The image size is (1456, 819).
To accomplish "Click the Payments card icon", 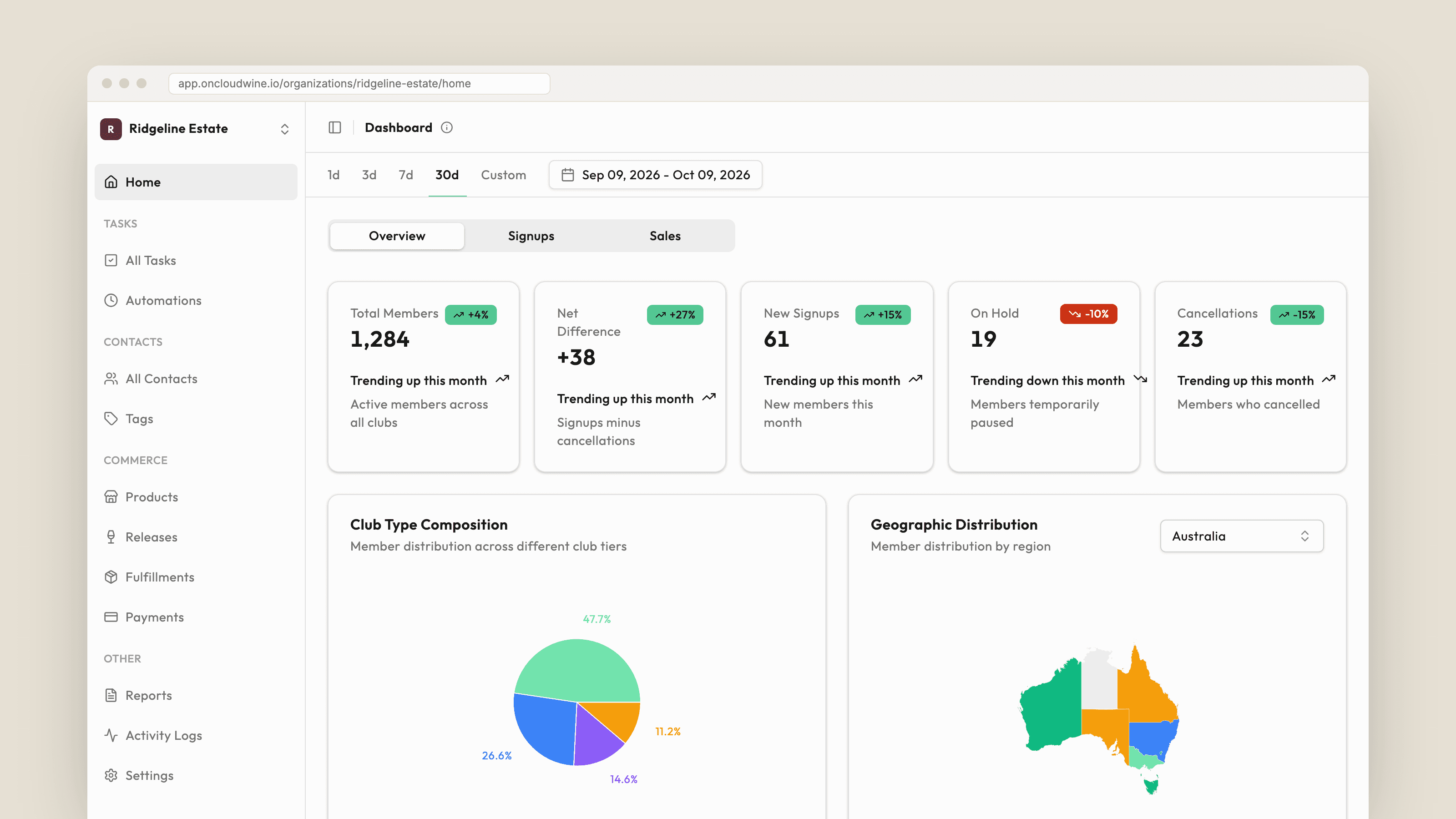I will pyautogui.click(x=111, y=617).
